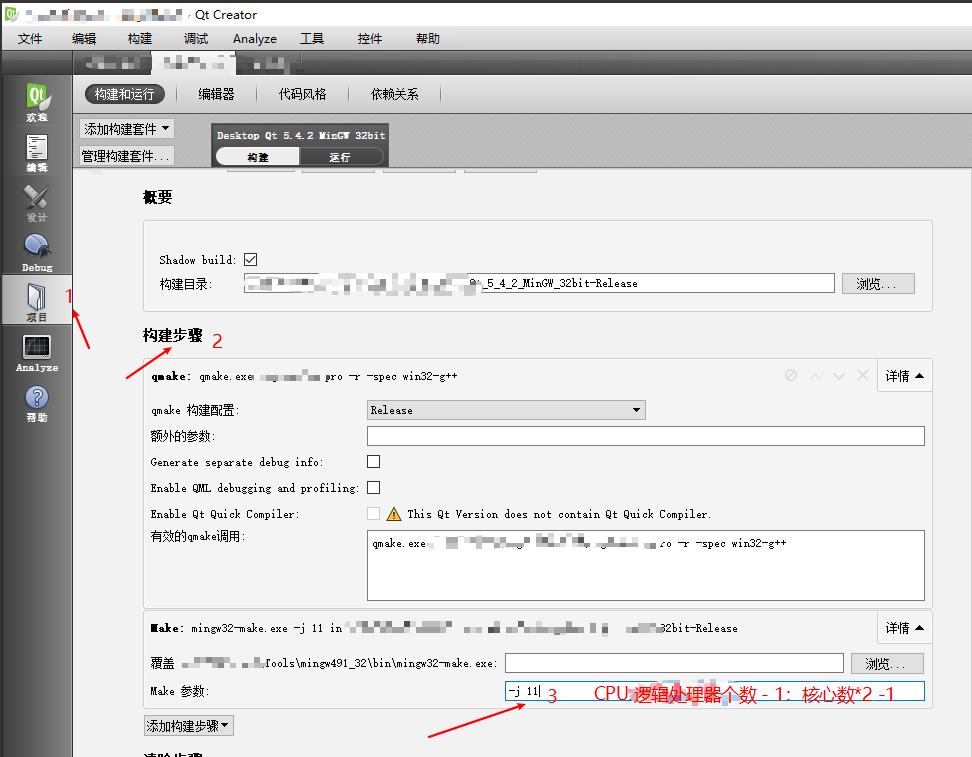
Task: Open the Add Kit dropdown
Action: tap(126, 129)
